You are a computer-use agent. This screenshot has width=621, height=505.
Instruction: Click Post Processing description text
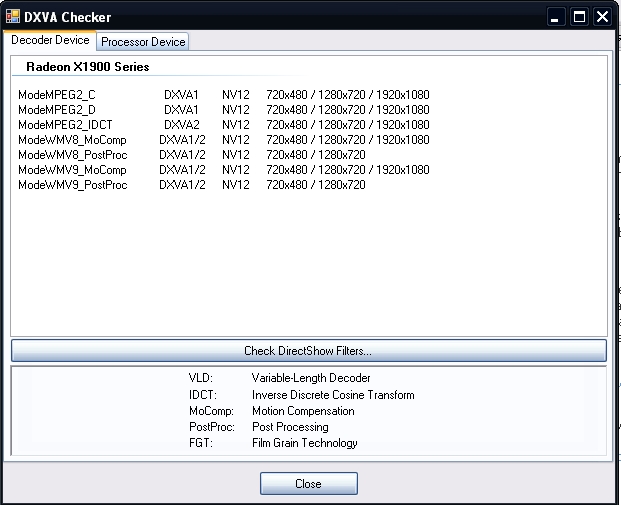pyautogui.click(x=290, y=427)
